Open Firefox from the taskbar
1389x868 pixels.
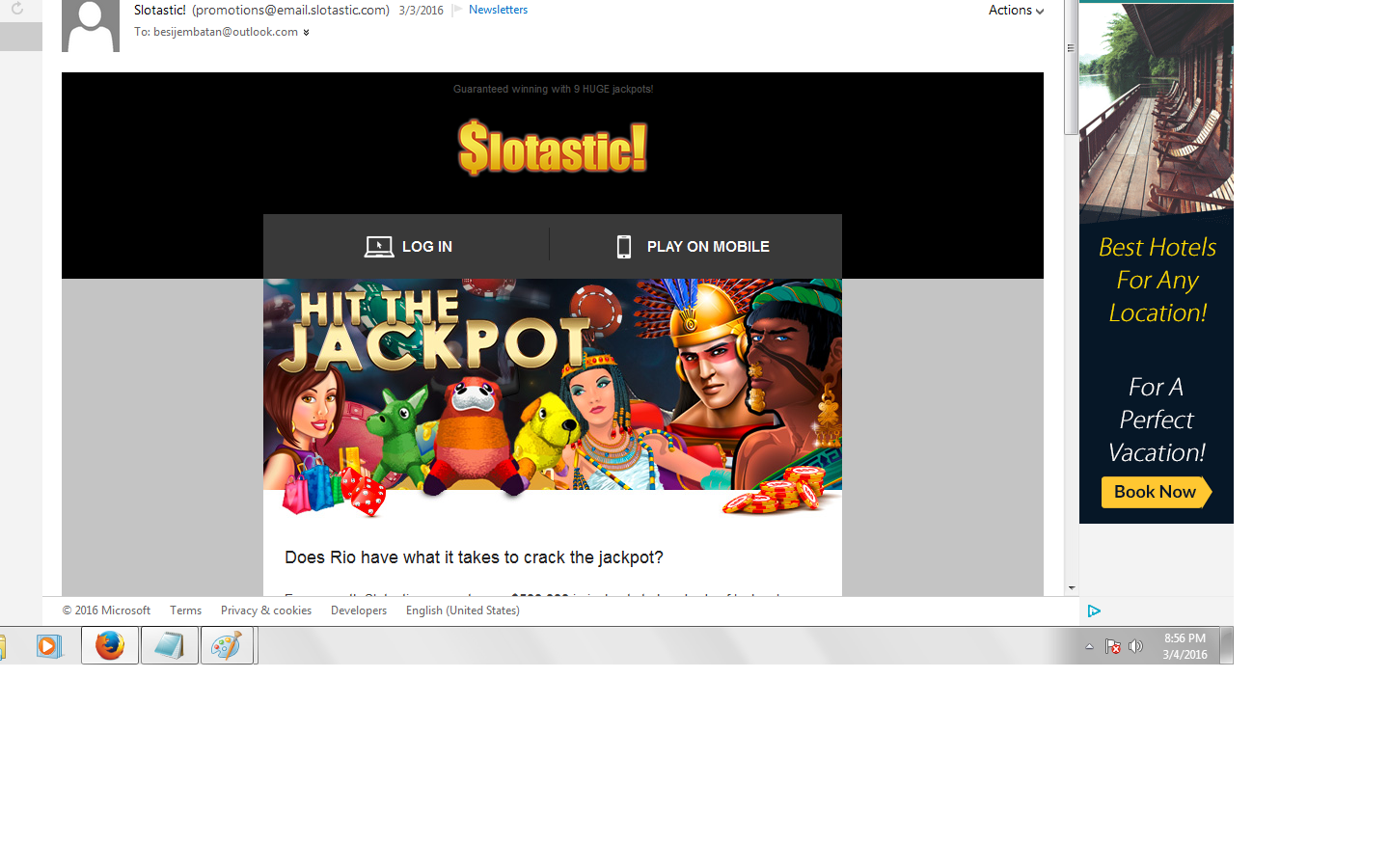(x=110, y=645)
